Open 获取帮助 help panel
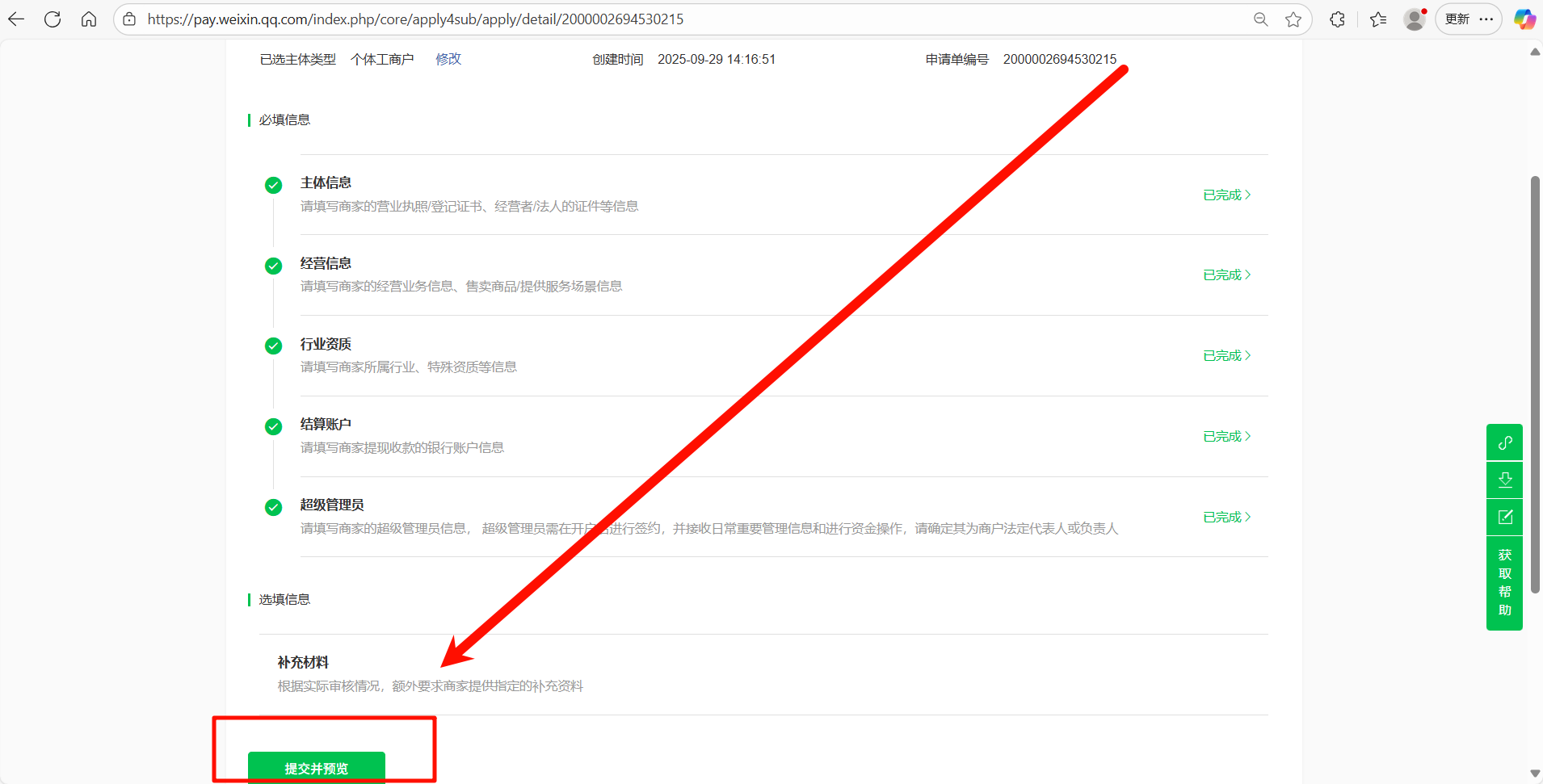The height and width of the screenshot is (784, 1543). click(x=1504, y=582)
